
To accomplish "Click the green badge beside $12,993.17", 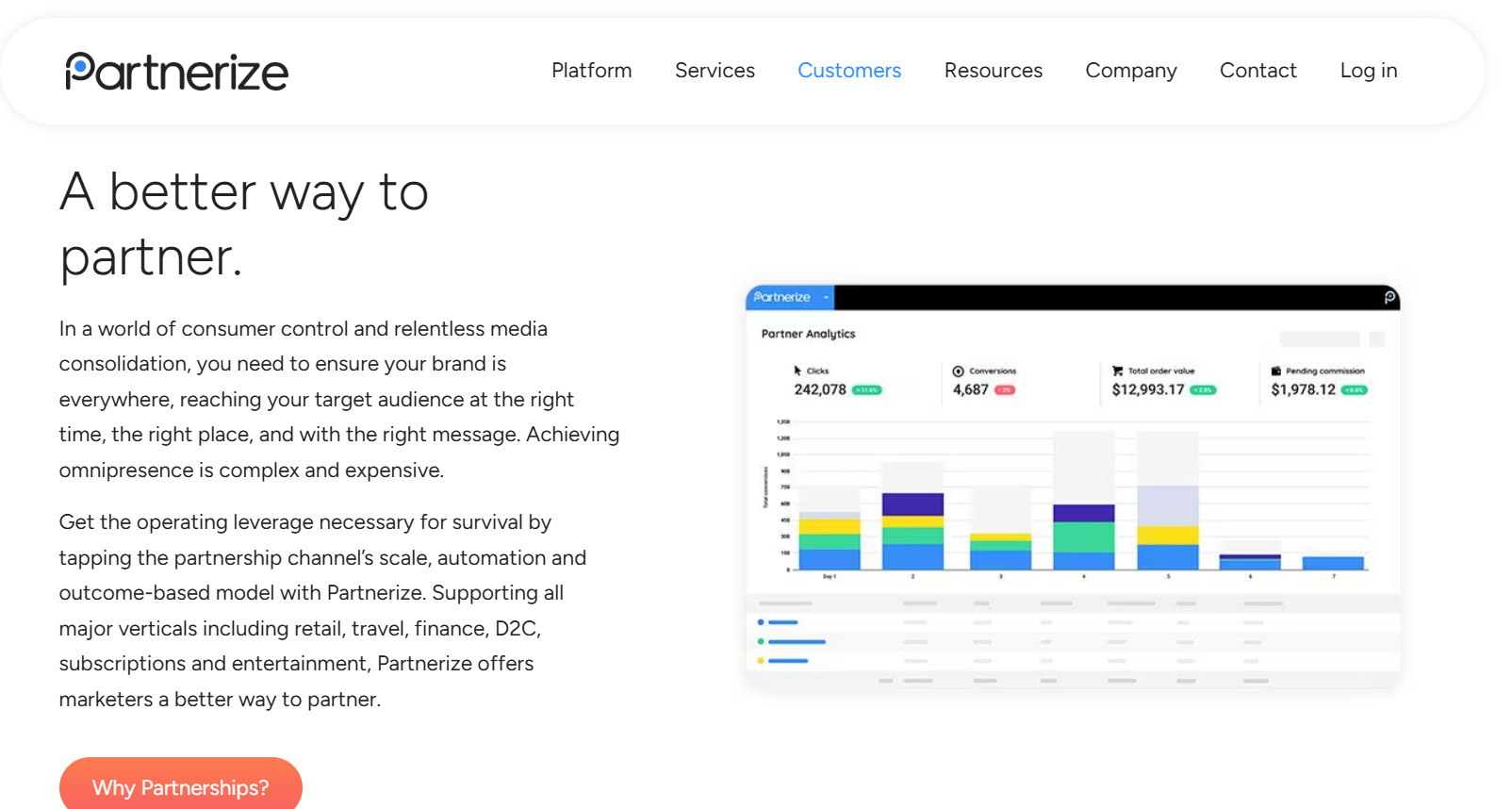I will click(1203, 389).
